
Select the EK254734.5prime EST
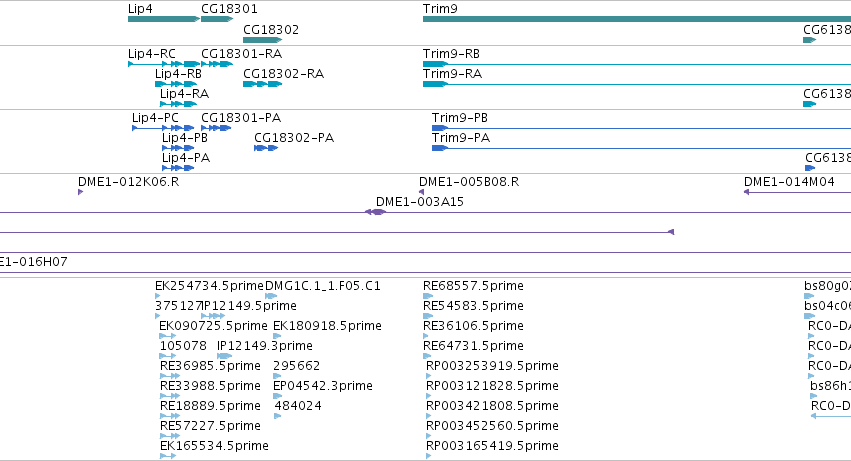click(x=157, y=296)
